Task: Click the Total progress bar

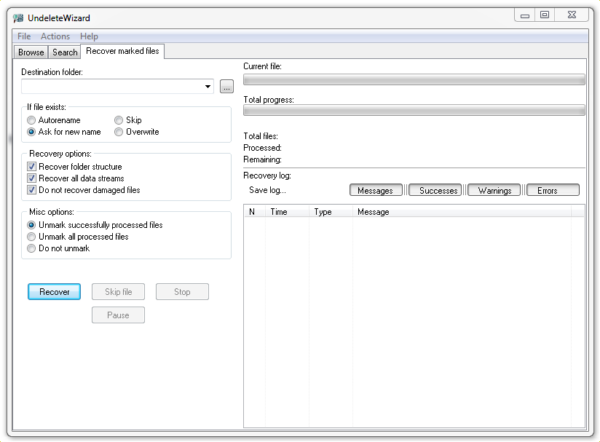Action: [x=414, y=110]
